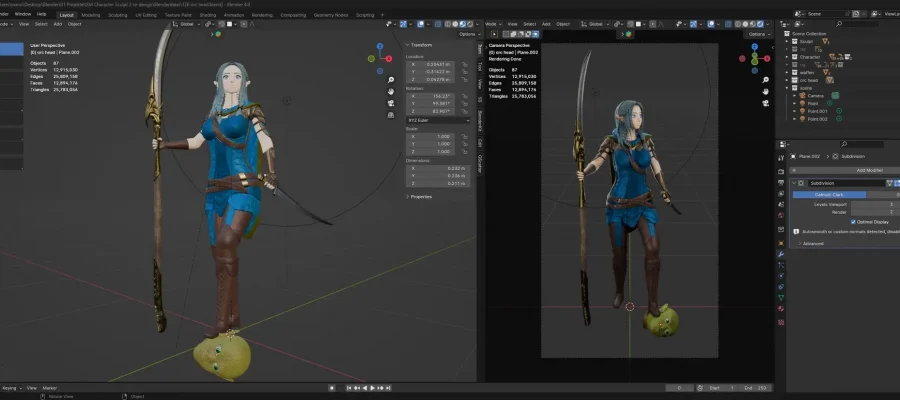Switch to the Geometry Nodes workspace tab
This screenshot has height=400, width=900.
[x=332, y=15]
